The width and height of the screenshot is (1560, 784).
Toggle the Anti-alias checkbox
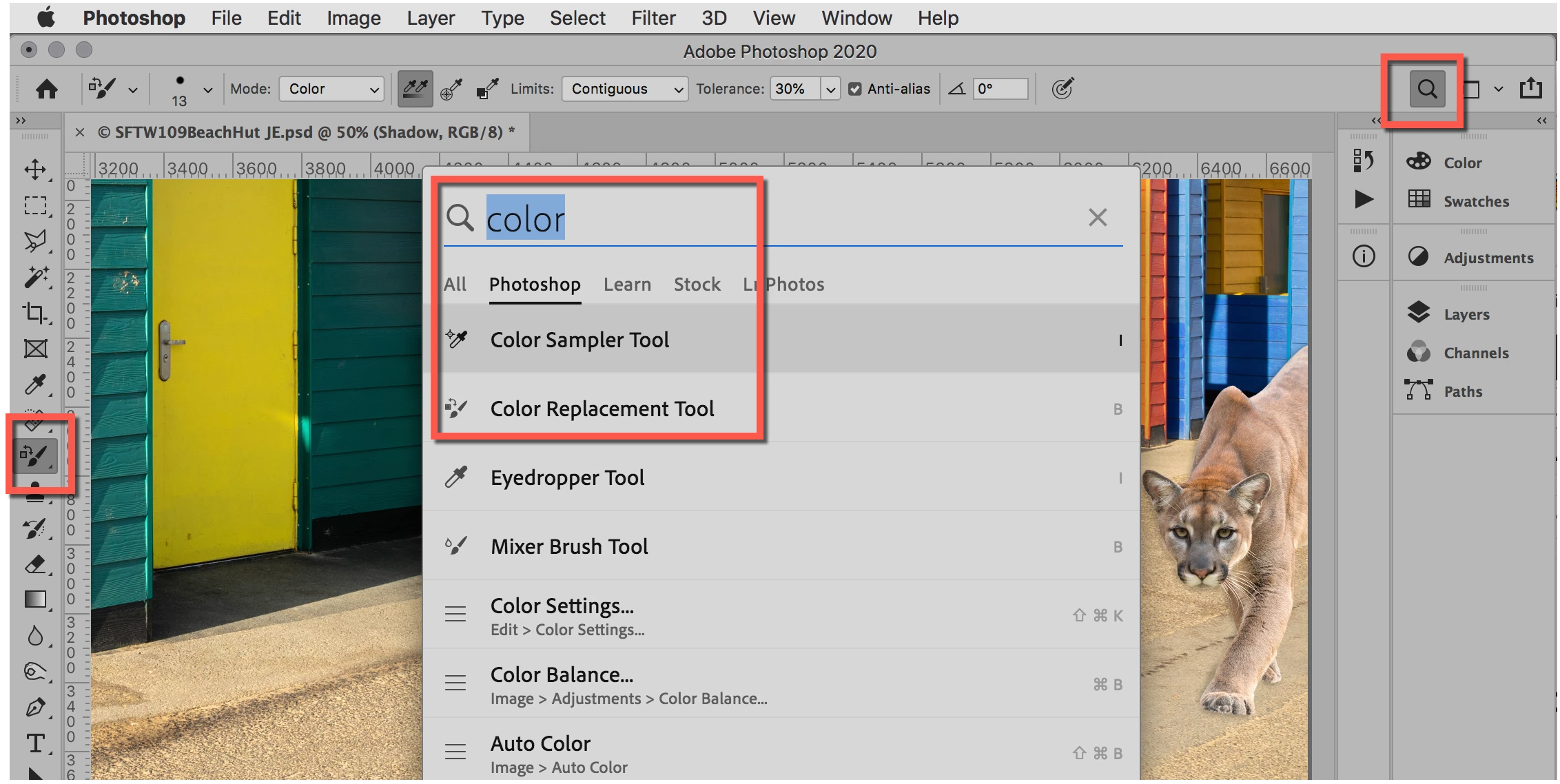(855, 89)
